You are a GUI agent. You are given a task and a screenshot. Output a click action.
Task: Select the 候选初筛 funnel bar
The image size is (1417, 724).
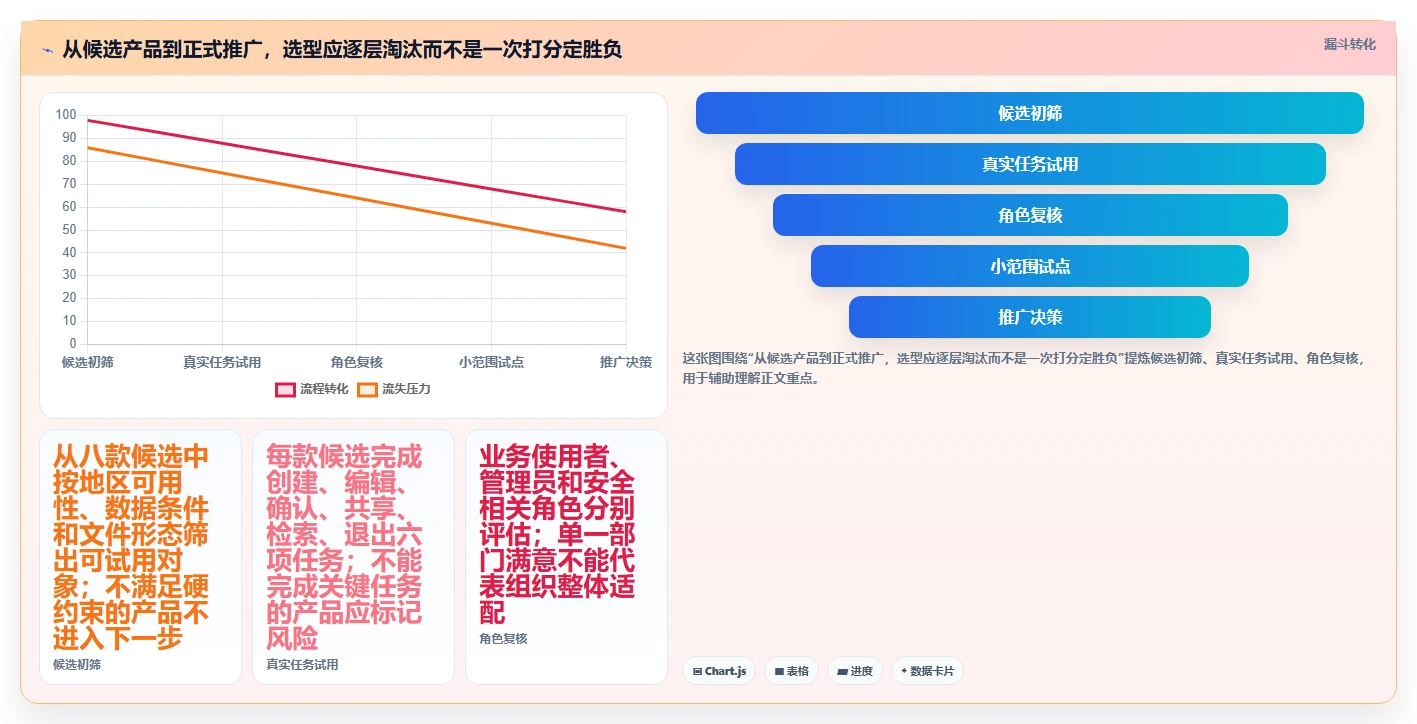[1029, 113]
